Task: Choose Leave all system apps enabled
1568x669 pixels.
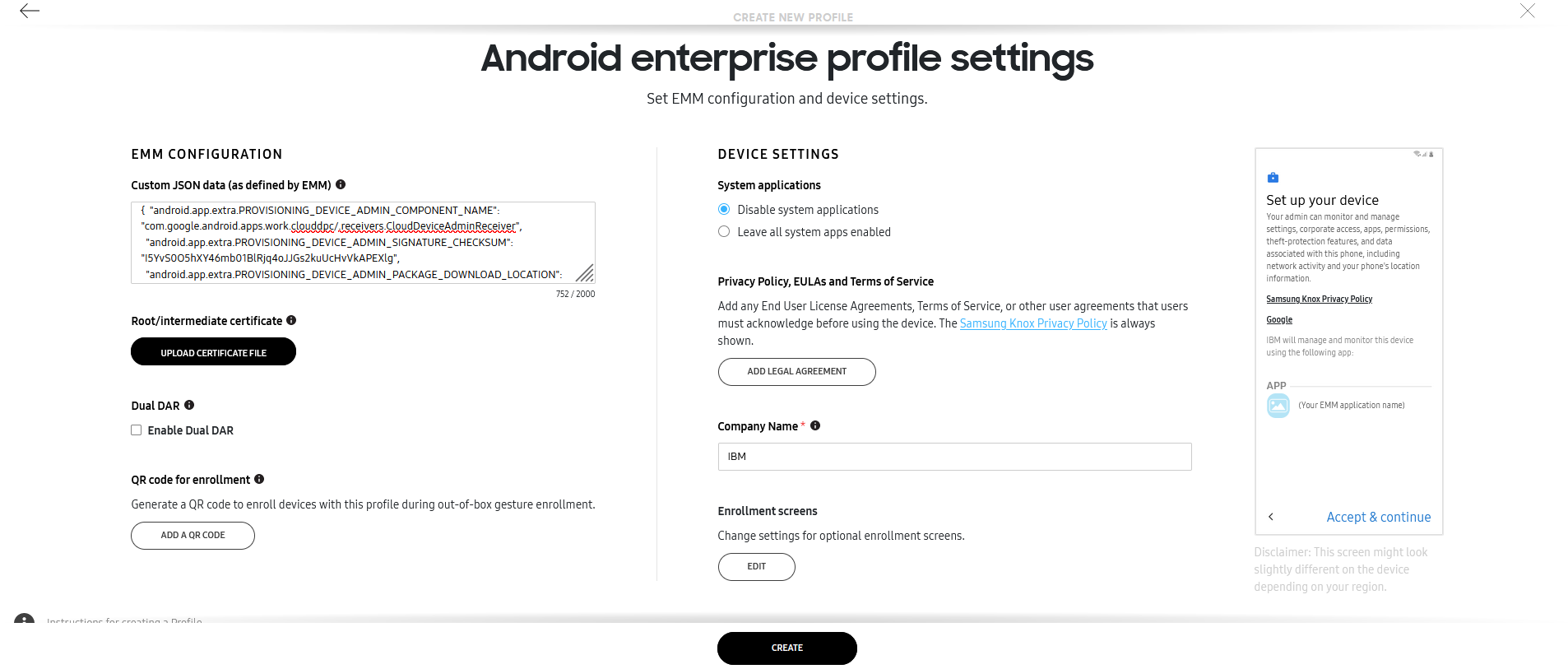Action: [724, 231]
